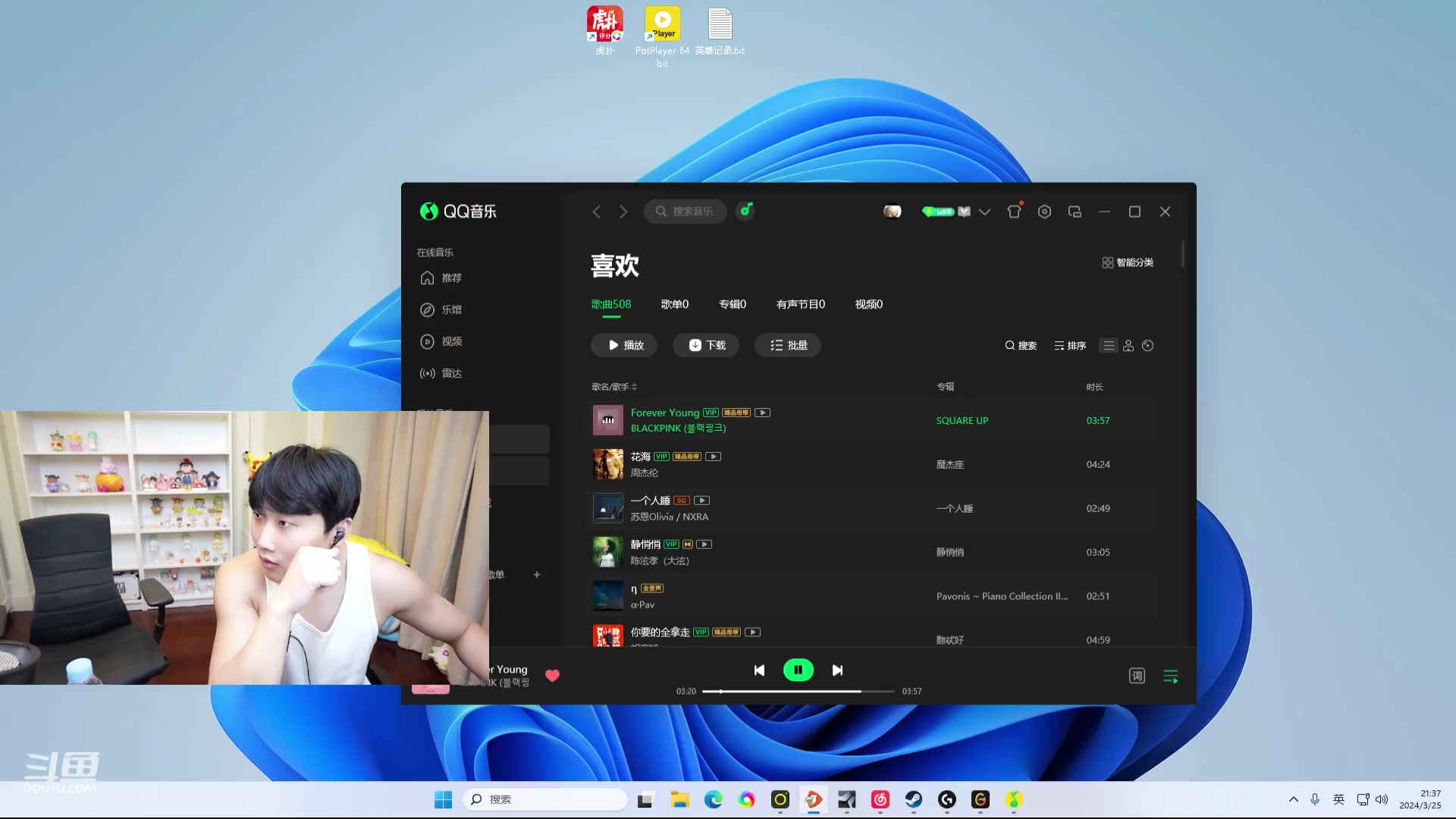Open NetEase Cloud Music taskbar icon
The width and height of the screenshot is (1456, 819).
point(880,799)
